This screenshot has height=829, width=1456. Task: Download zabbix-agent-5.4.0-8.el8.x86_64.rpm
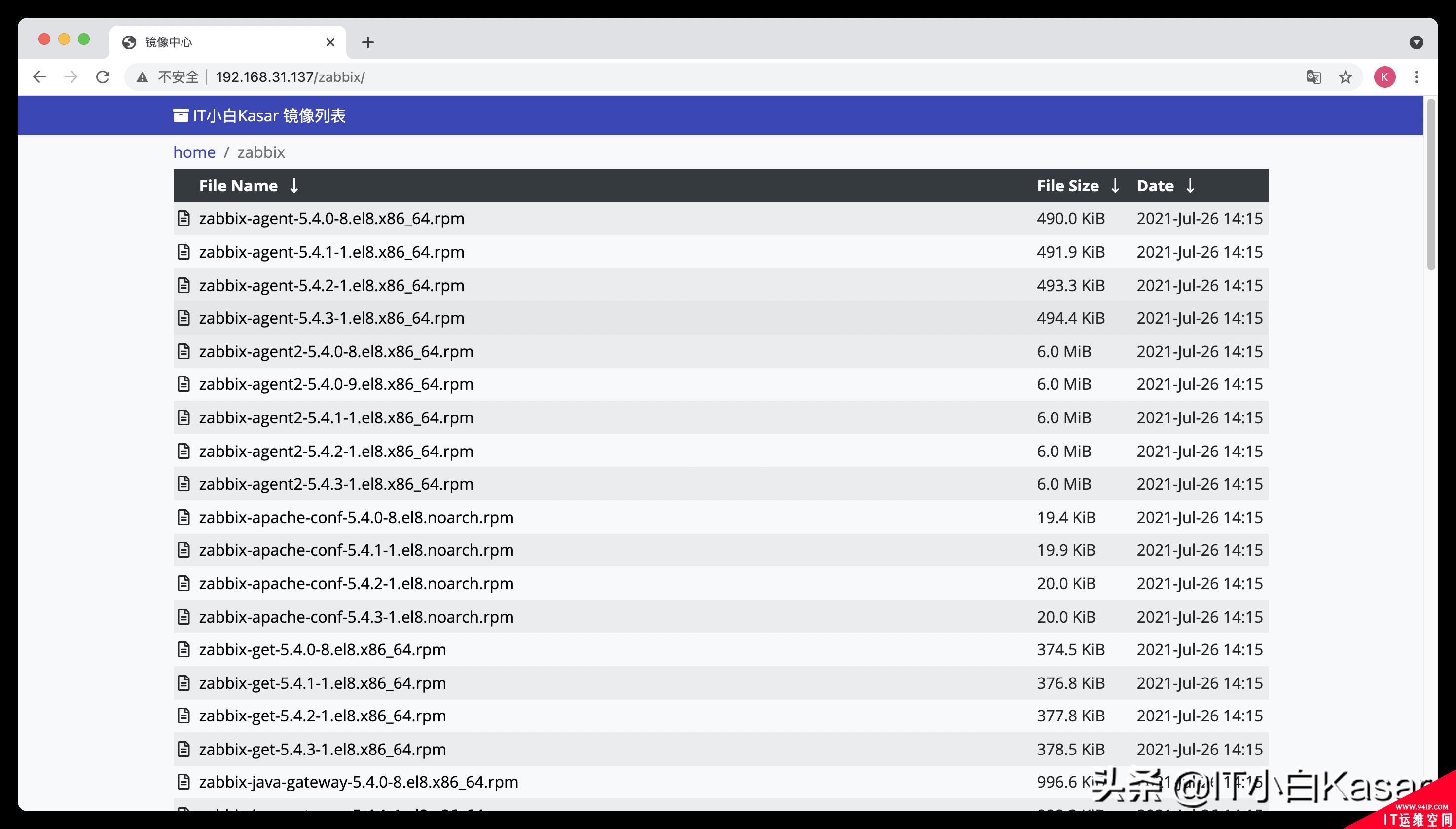332,219
